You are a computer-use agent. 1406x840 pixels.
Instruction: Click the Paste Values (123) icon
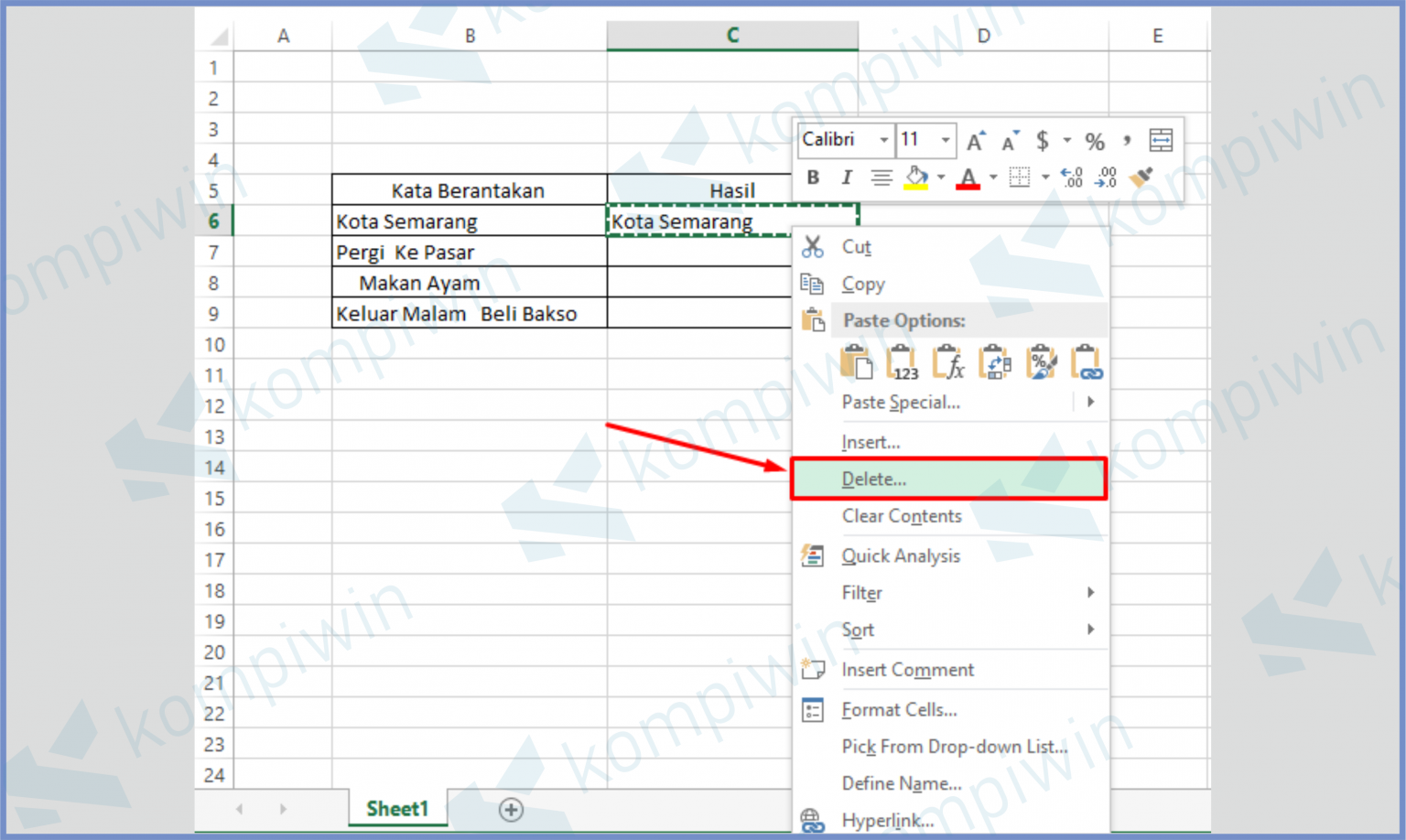[x=901, y=361]
